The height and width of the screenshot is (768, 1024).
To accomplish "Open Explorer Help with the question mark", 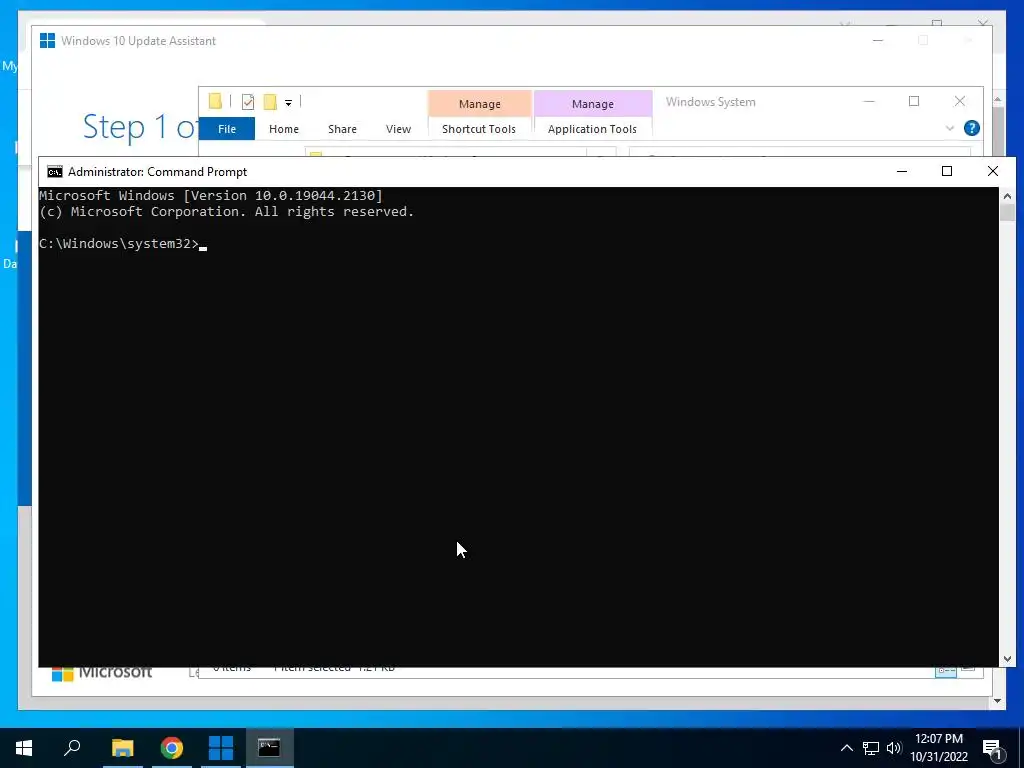I will click(x=972, y=128).
